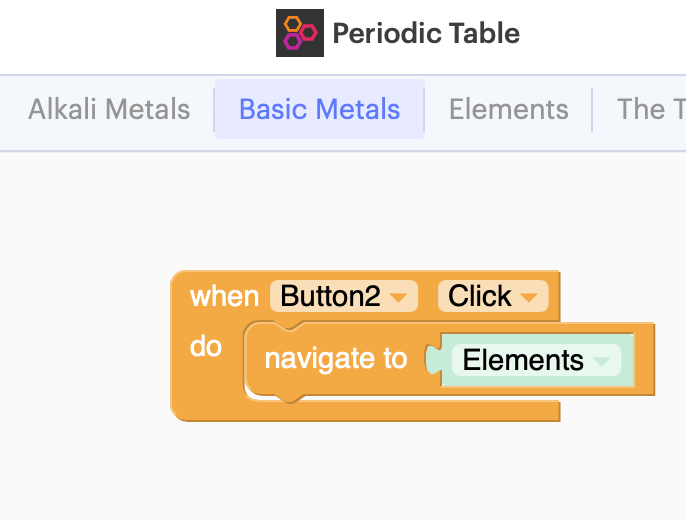Viewport: 686px width, 520px height.
Task: Click the arrow beside the Click event
Action: coord(529,297)
